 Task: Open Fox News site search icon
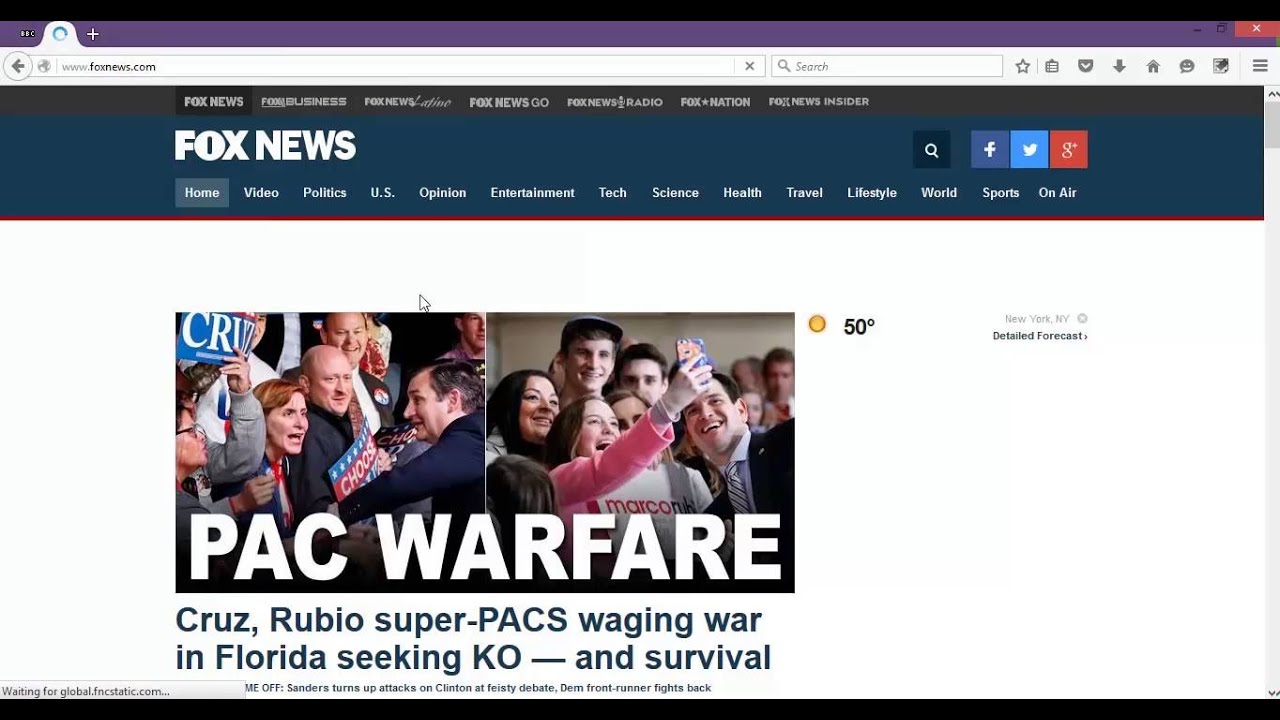point(931,150)
